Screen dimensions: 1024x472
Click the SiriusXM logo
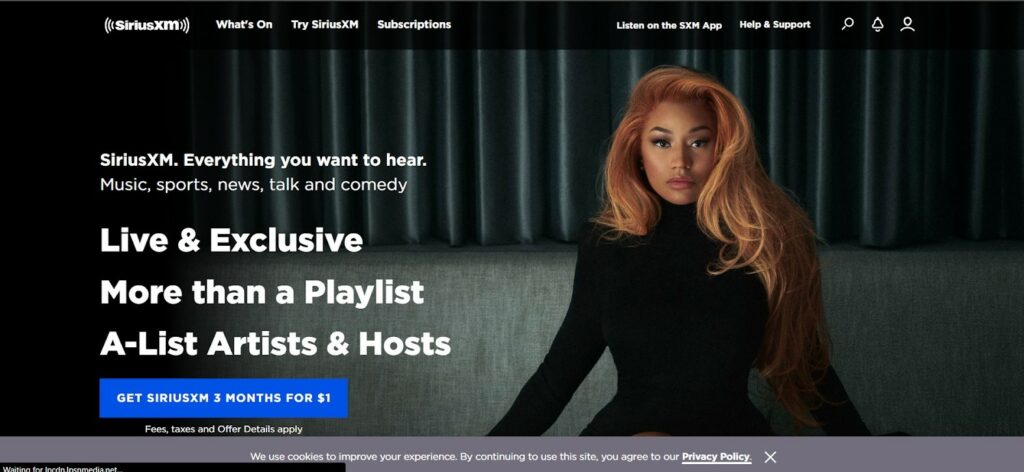click(x=147, y=25)
